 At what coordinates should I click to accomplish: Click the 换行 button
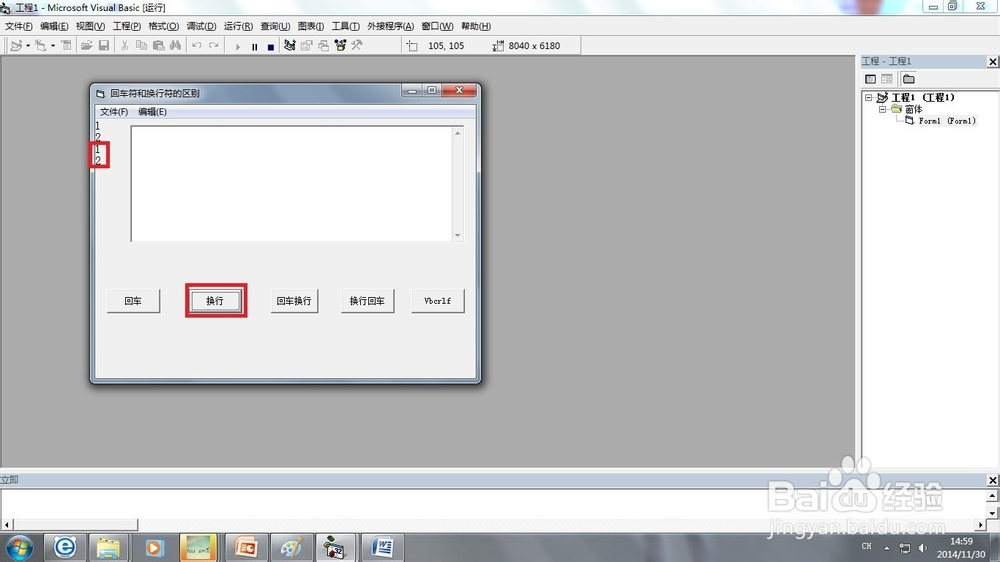click(x=216, y=300)
